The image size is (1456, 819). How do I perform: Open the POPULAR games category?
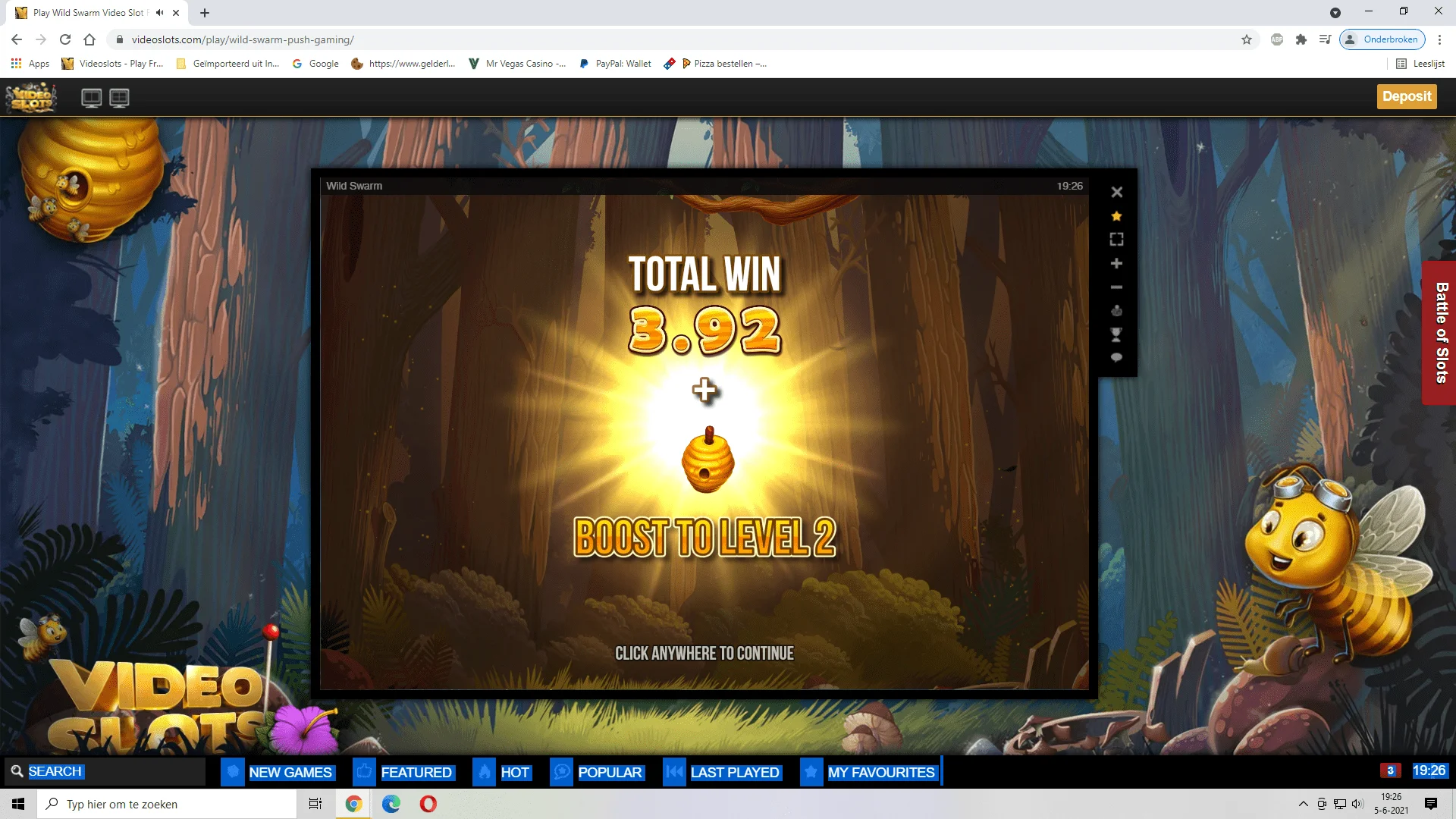(597, 772)
